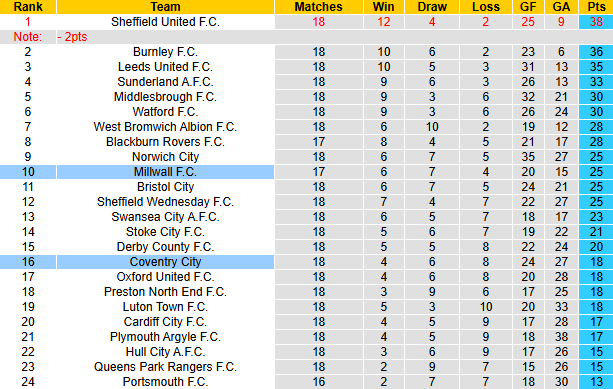The width and height of the screenshot is (613, 389).
Task: Click the Draw column header
Action: click(432, 7)
